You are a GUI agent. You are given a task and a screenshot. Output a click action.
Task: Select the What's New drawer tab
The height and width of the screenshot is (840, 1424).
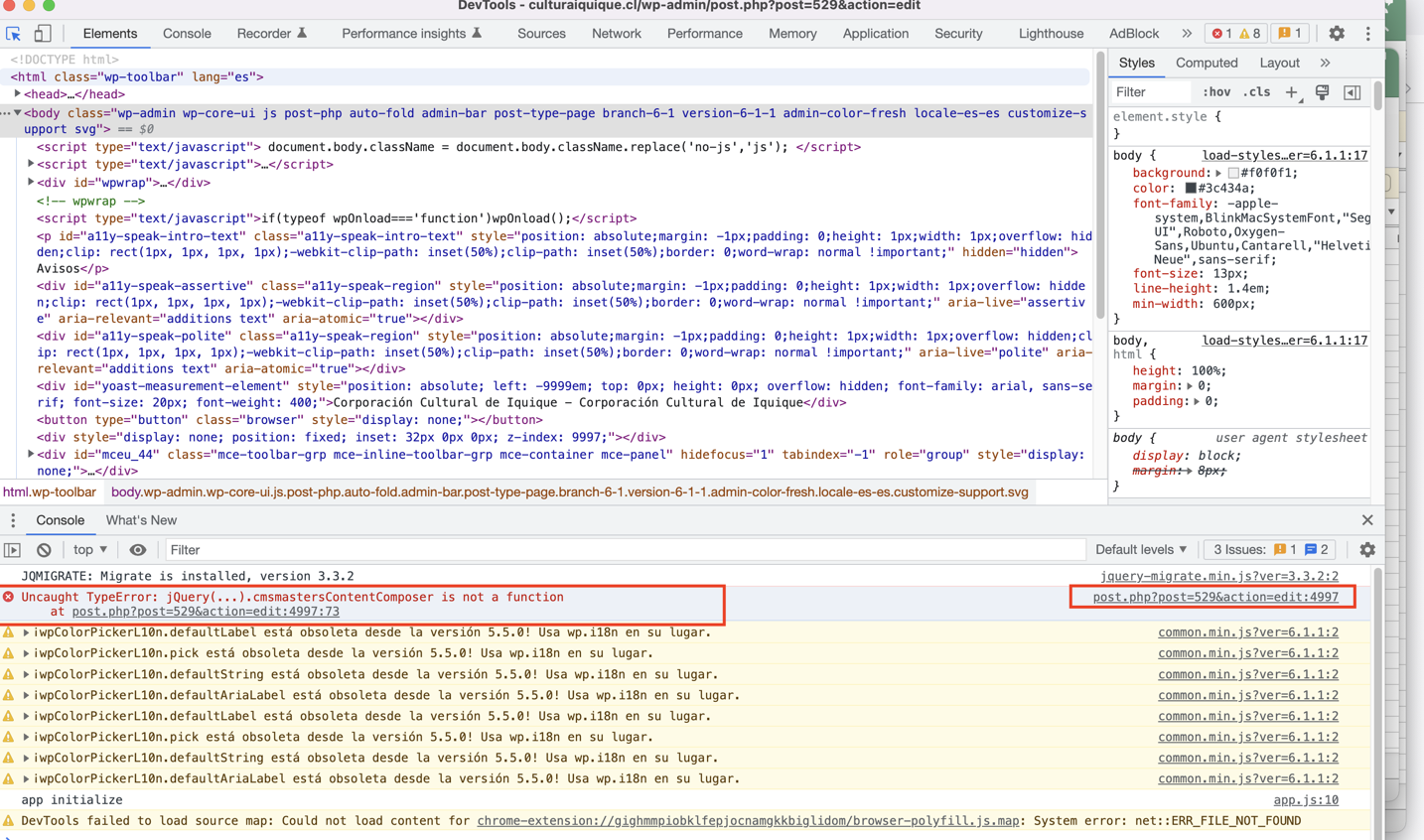141,520
